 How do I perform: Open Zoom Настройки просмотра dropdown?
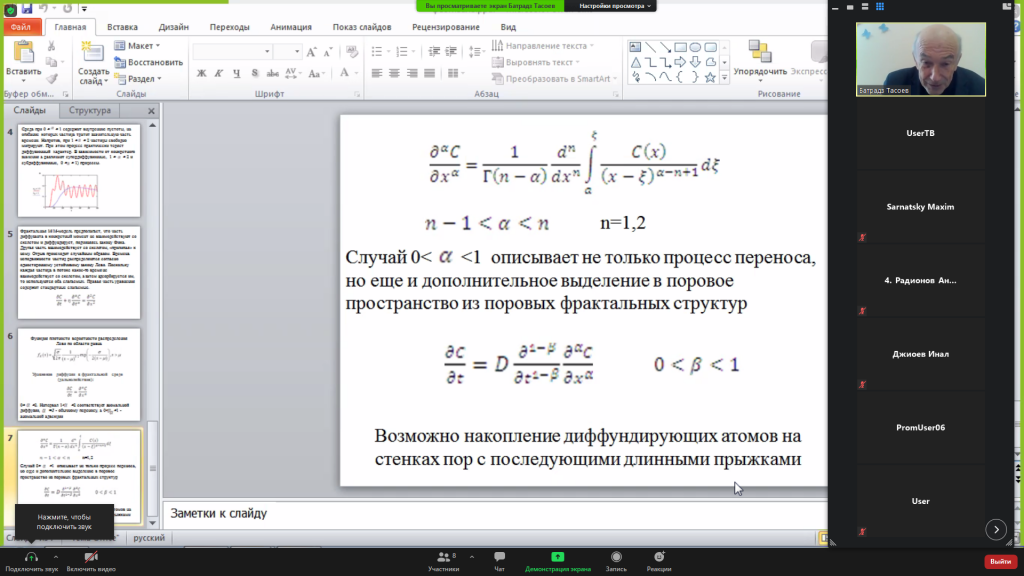[x=615, y=6]
